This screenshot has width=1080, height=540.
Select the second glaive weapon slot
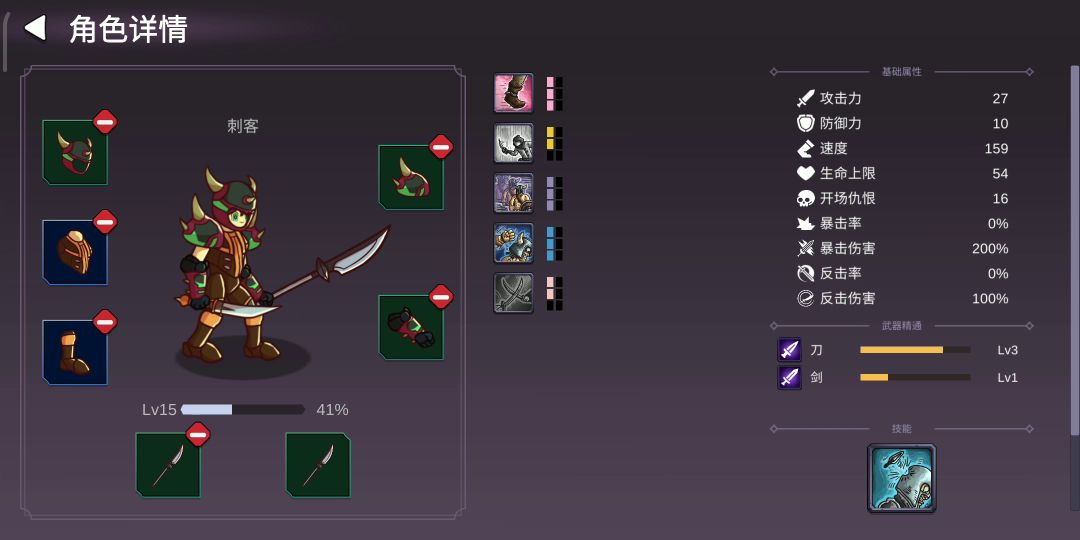(318, 465)
